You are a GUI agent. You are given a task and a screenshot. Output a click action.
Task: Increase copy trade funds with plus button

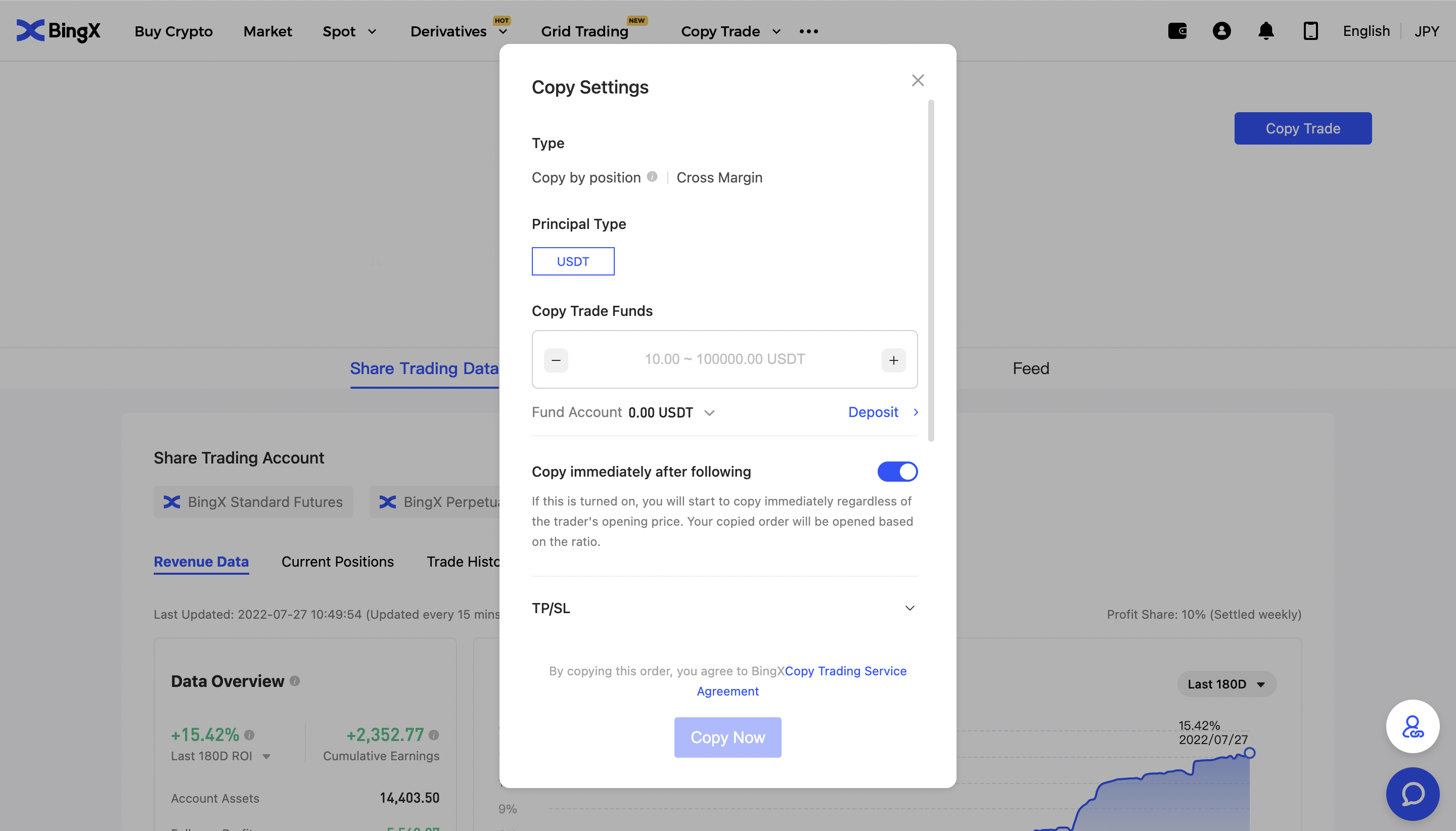(x=893, y=360)
